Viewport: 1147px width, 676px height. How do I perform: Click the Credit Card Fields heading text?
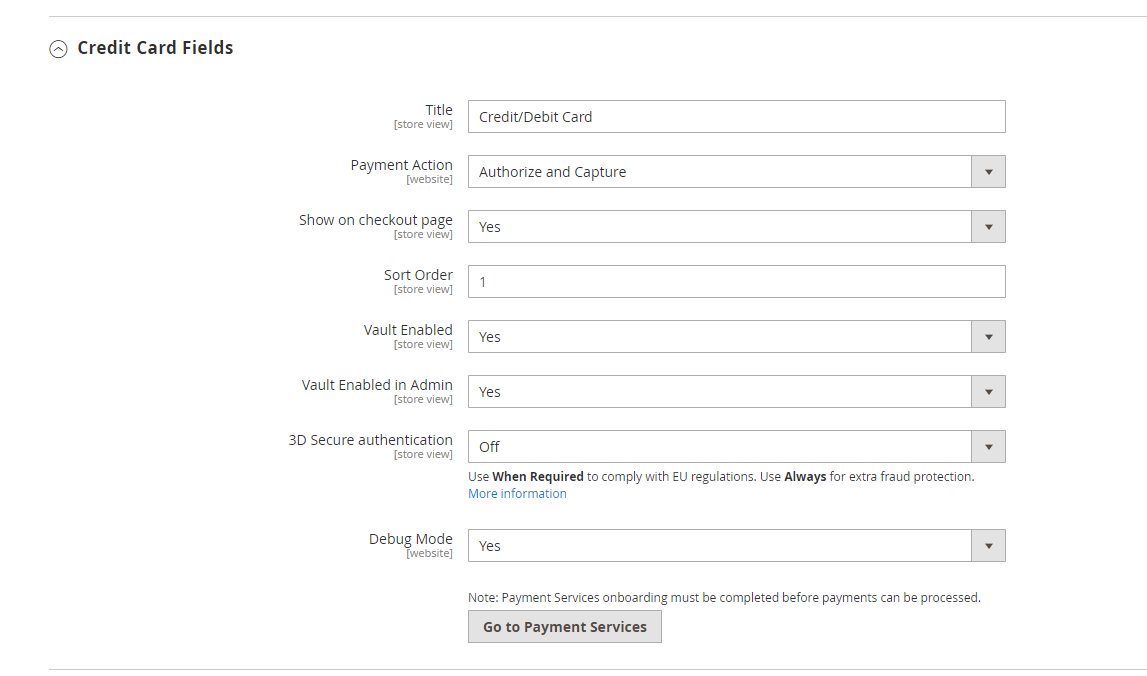point(155,48)
